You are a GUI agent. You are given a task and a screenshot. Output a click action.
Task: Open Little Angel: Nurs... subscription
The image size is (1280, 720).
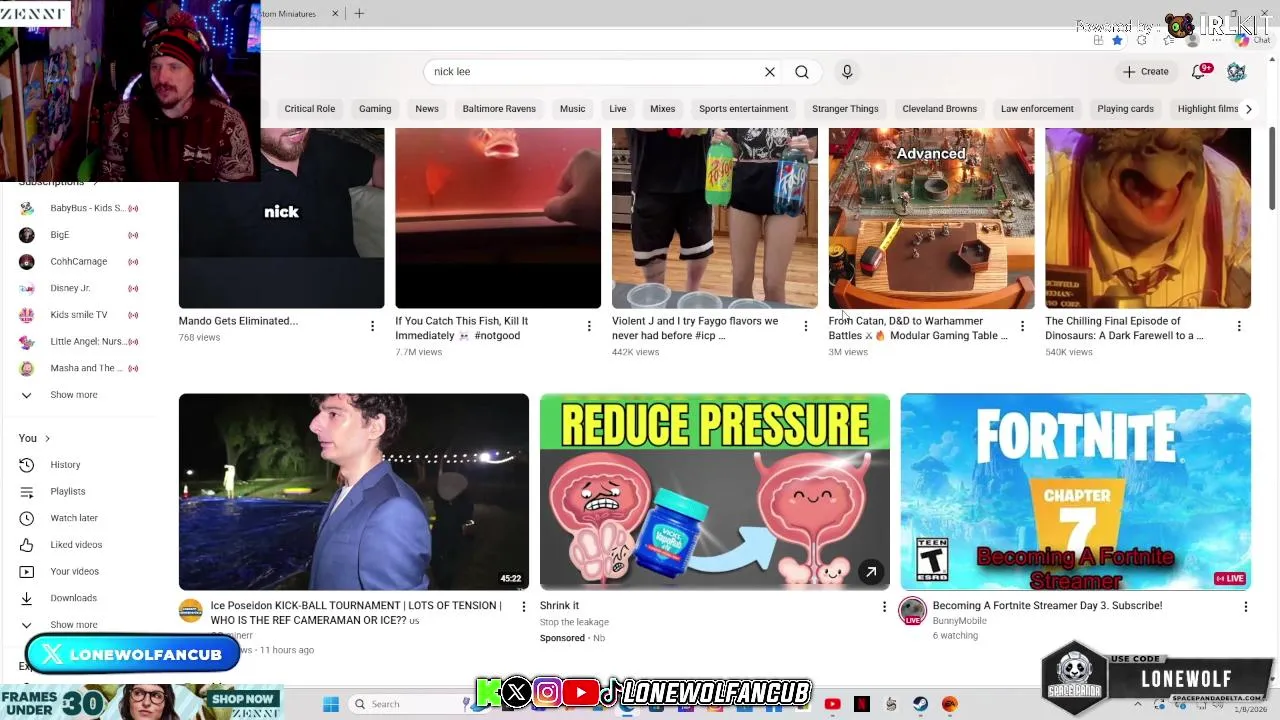80,342
